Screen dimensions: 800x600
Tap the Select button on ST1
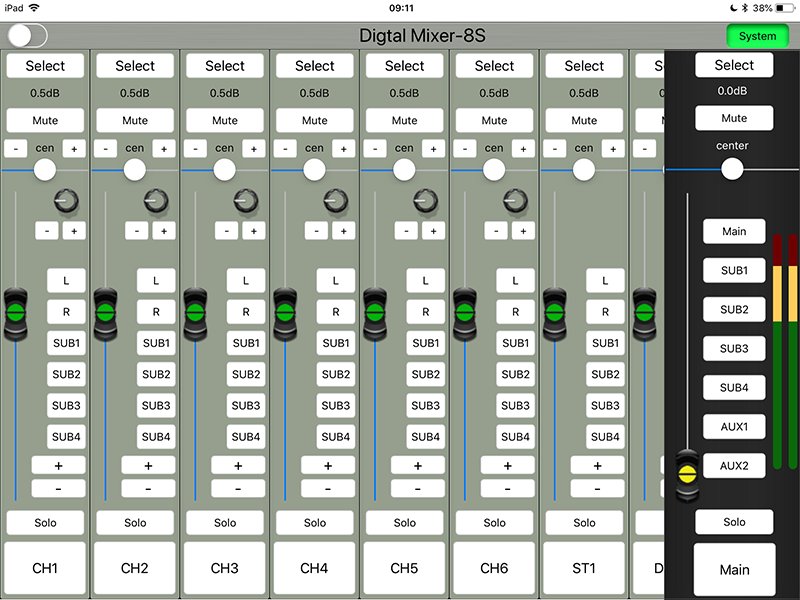pos(584,66)
